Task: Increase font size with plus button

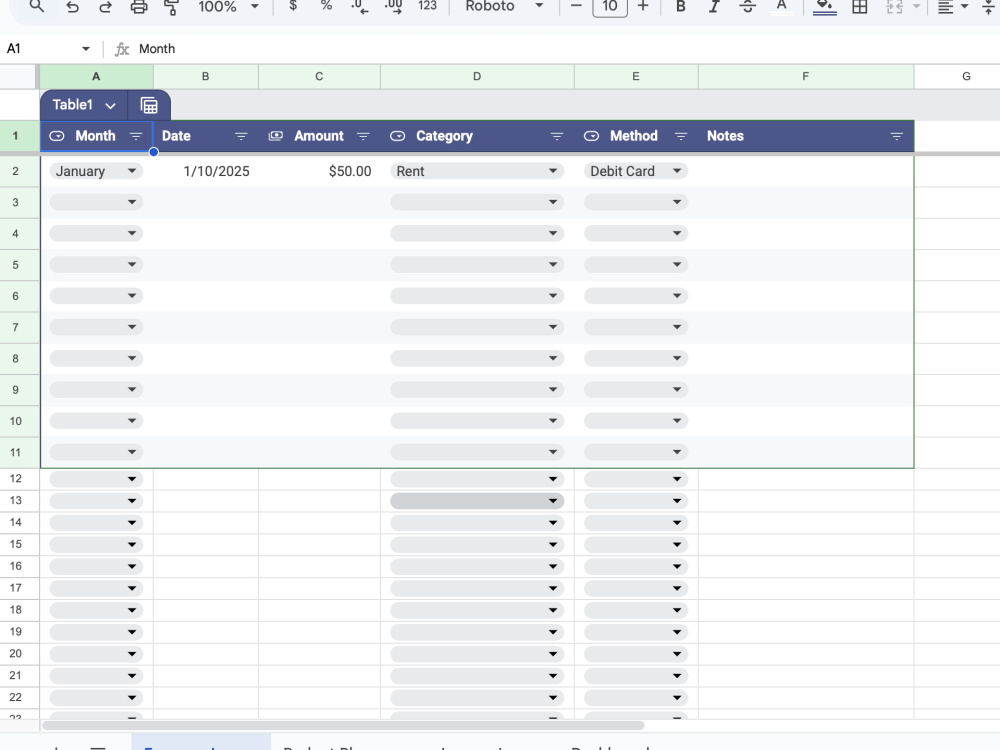Action: pyautogui.click(x=643, y=6)
